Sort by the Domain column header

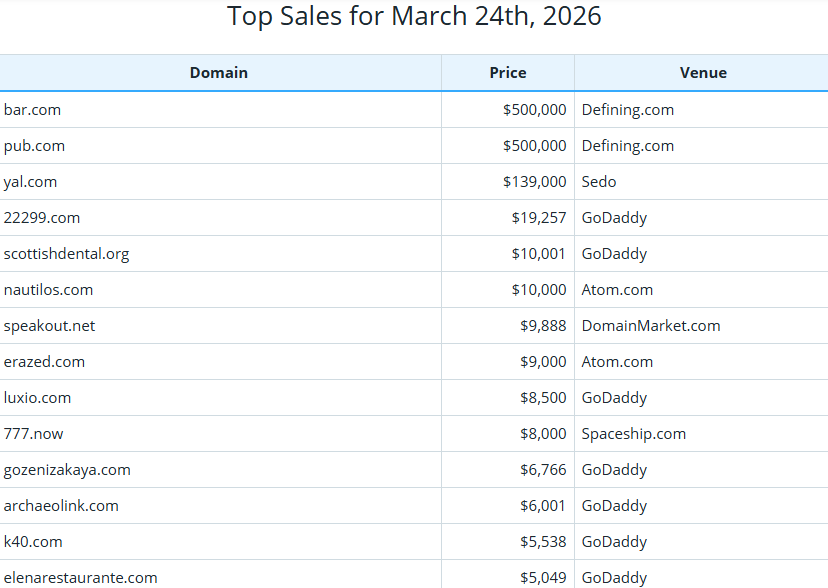click(x=219, y=72)
